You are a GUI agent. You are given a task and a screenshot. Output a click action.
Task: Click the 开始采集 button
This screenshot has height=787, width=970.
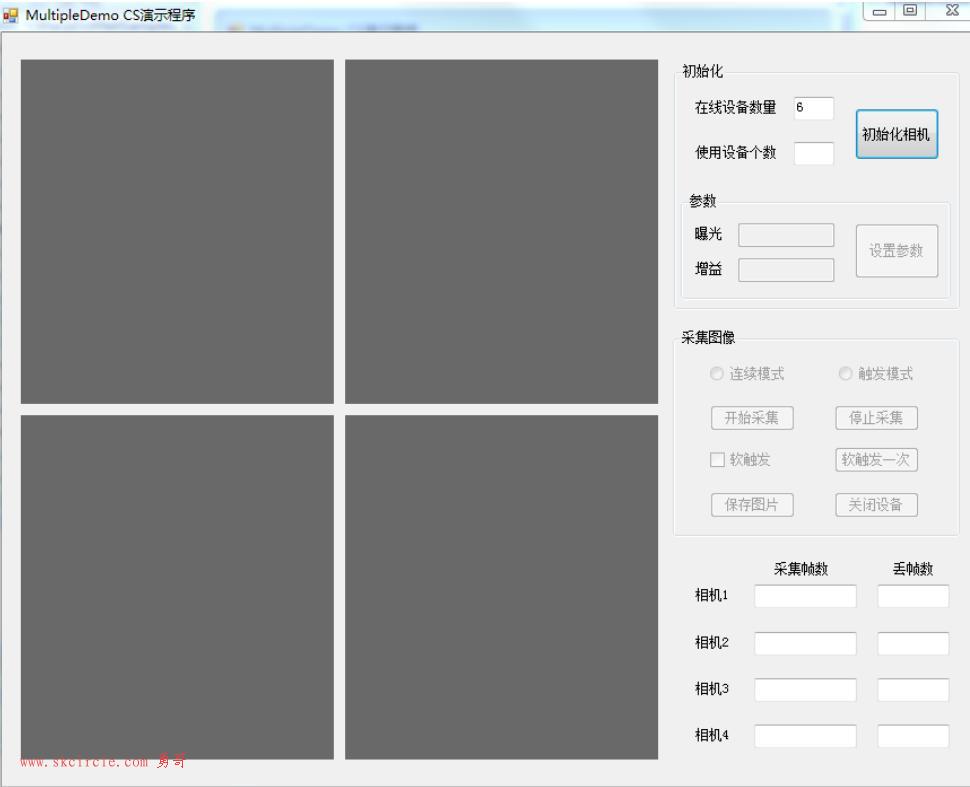coord(752,418)
